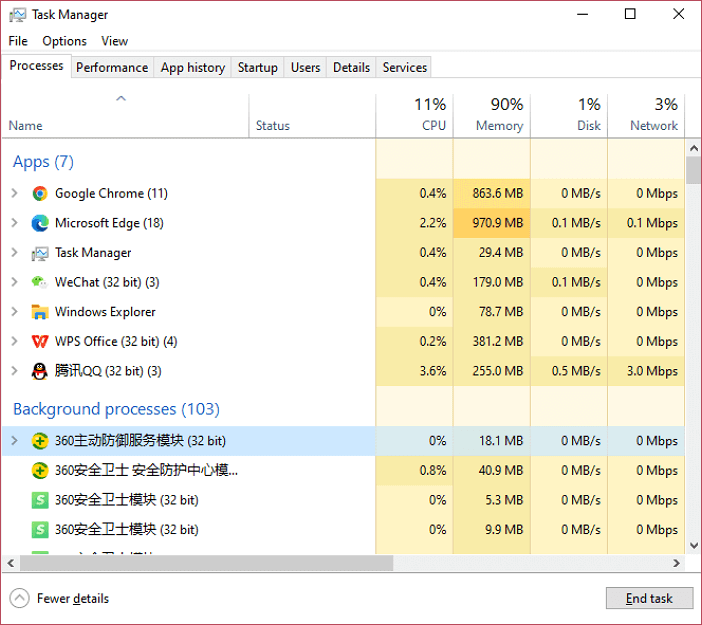Click the vertical scrollbar thumb
Viewport: 702px width, 625px height.
[x=694, y=170]
